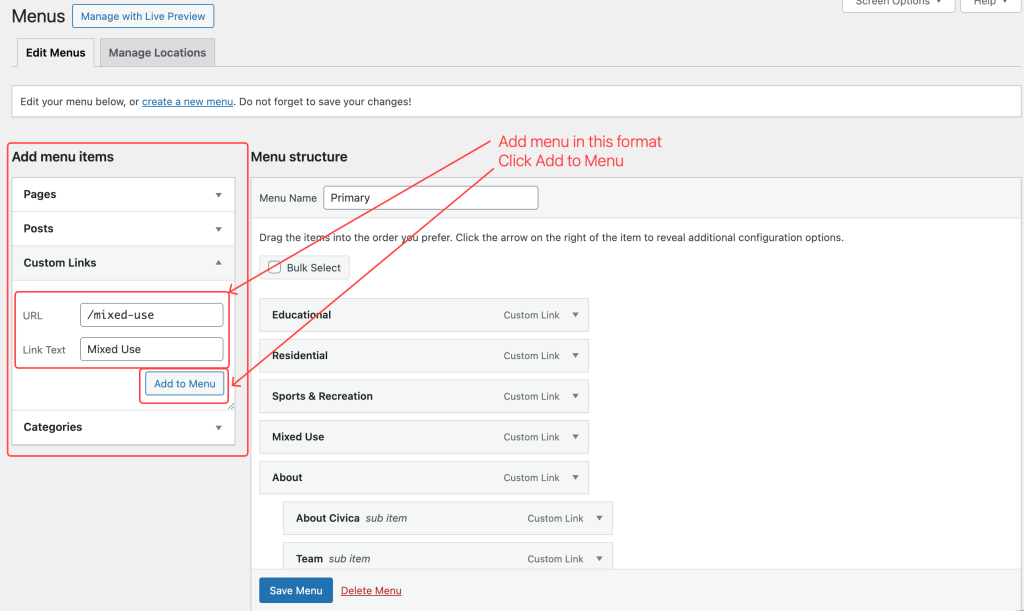Click the Add to Menu button
The image size is (1024, 611).
coord(184,384)
